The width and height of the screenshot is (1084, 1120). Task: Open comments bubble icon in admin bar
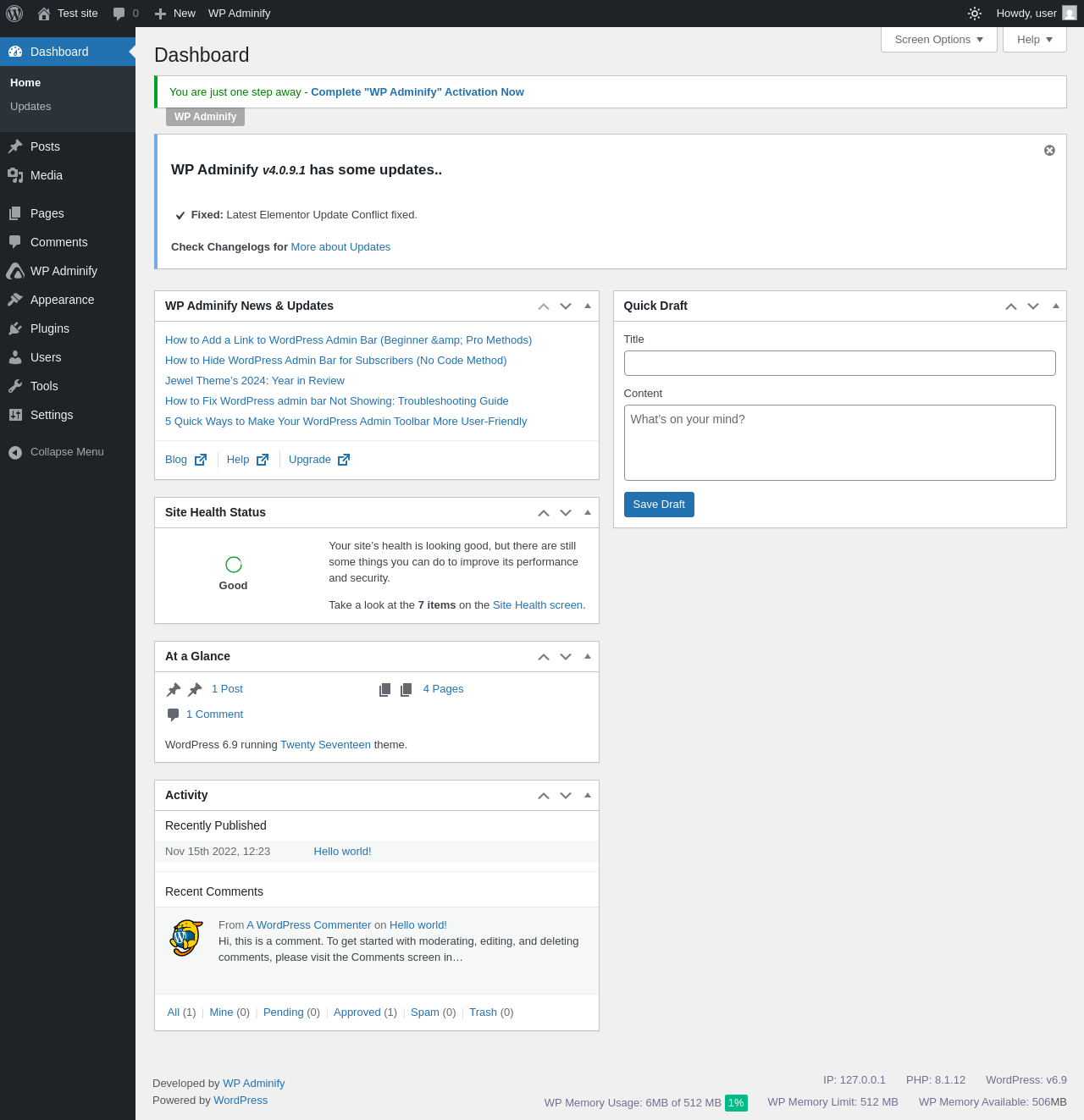coord(119,14)
